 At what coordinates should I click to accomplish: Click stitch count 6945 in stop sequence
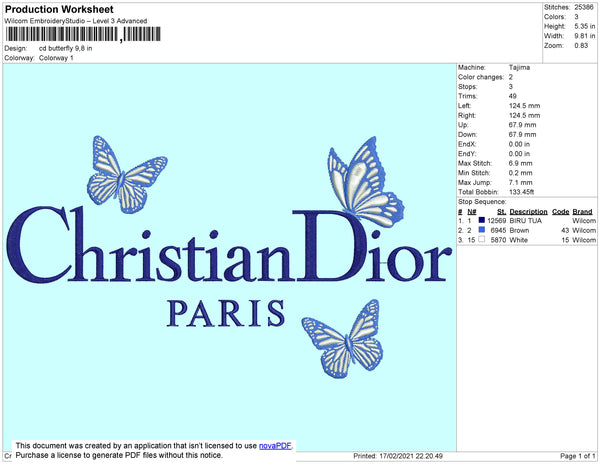498,230
